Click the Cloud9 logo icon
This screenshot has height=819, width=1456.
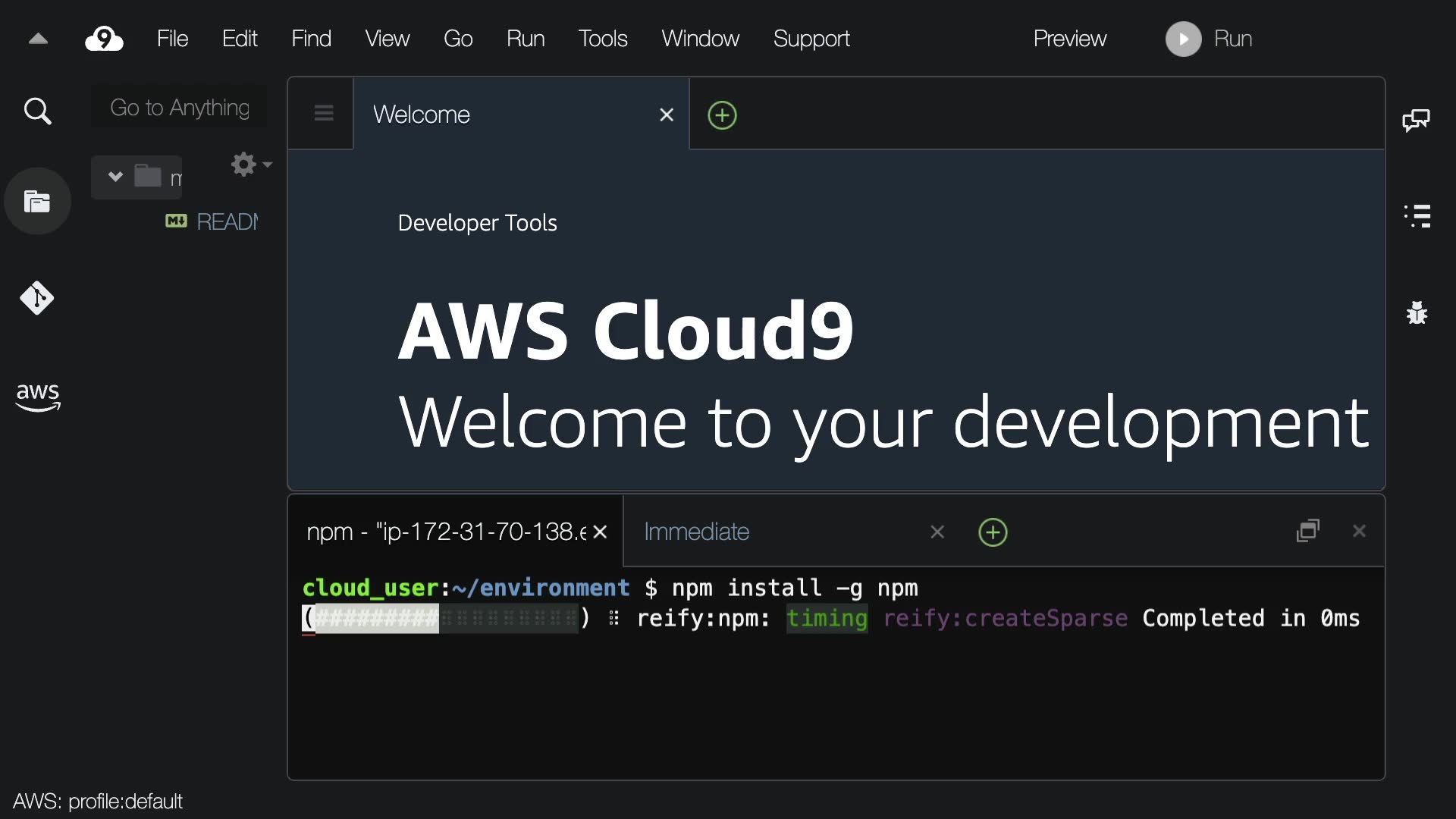point(104,39)
